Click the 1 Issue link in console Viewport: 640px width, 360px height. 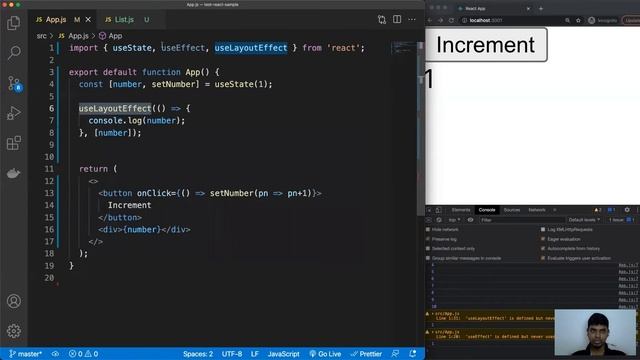click(622, 220)
